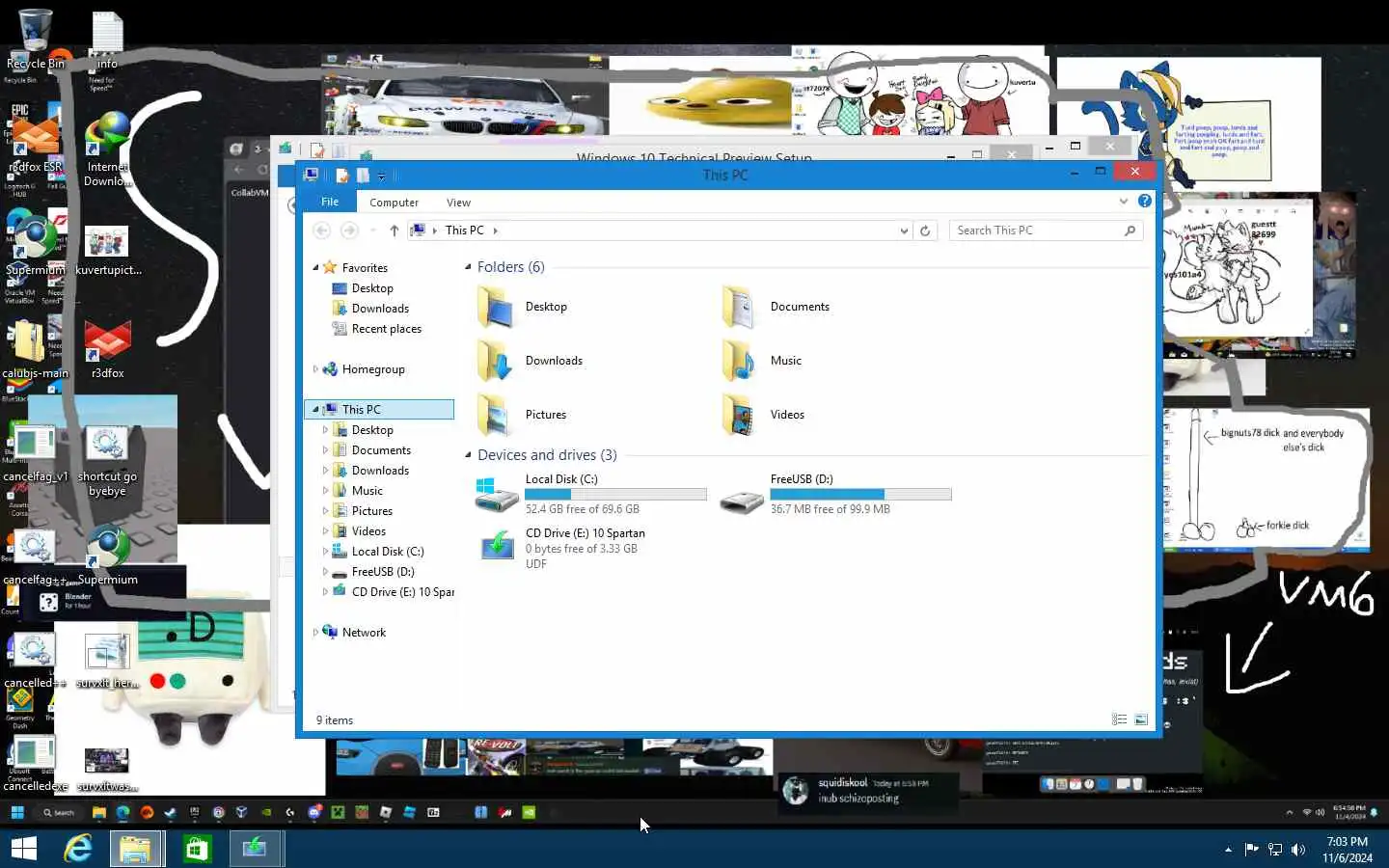Click the Action Center flag tray icon
This screenshot has width=1389, height=868.
point(1251,850)
